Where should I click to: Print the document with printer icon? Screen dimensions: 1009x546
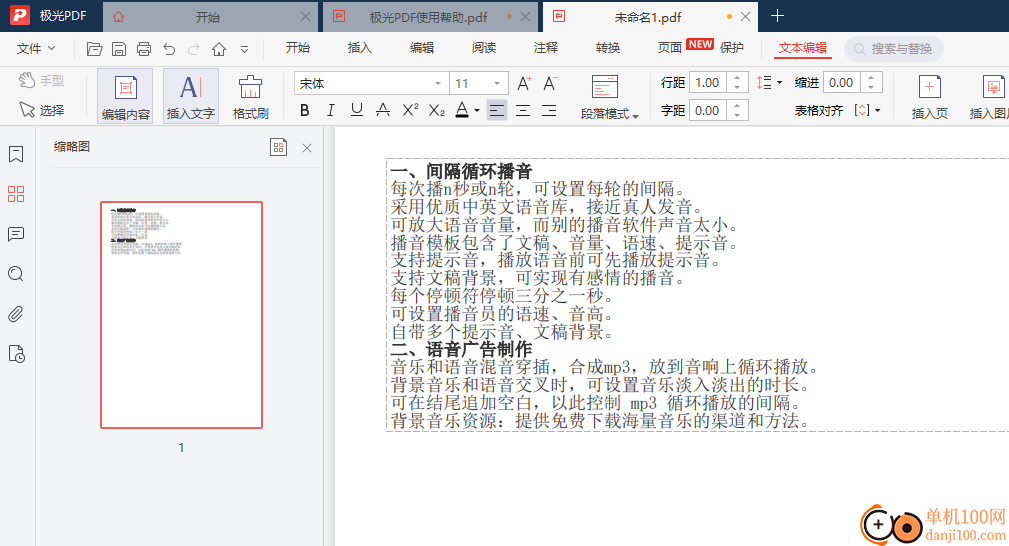tap(143, 49)
